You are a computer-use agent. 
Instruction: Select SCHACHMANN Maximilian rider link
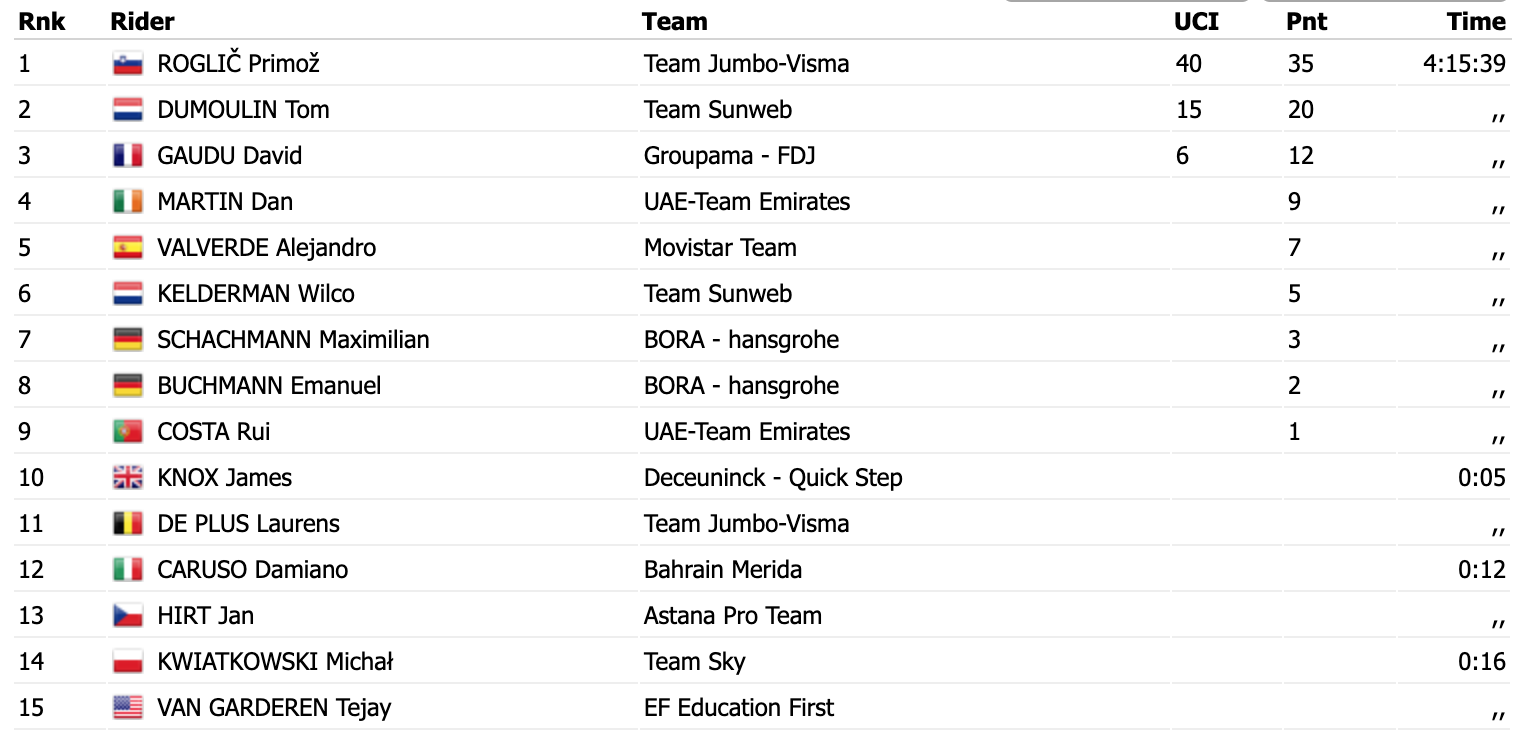point(293,340)
